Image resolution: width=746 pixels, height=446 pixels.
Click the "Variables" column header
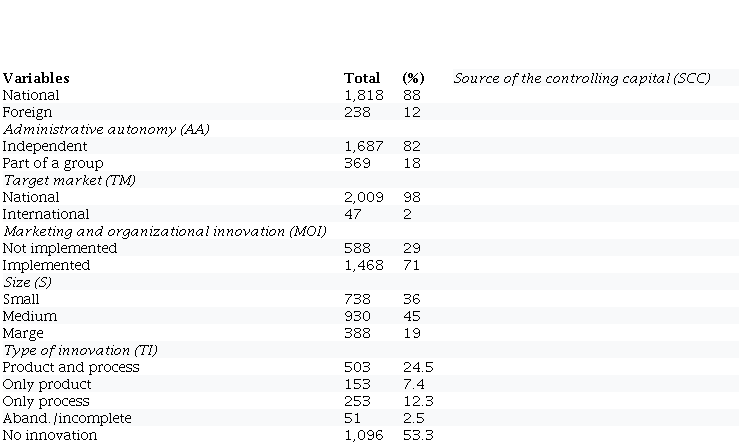[x=36, y=78]
